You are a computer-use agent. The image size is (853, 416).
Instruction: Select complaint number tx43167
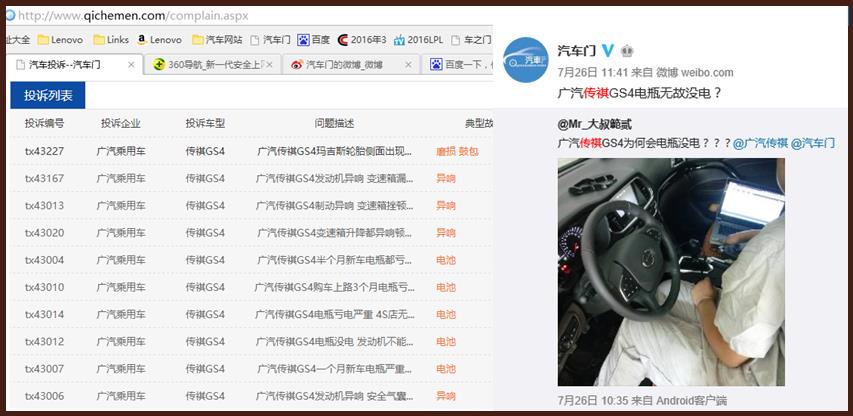[44, 178]
